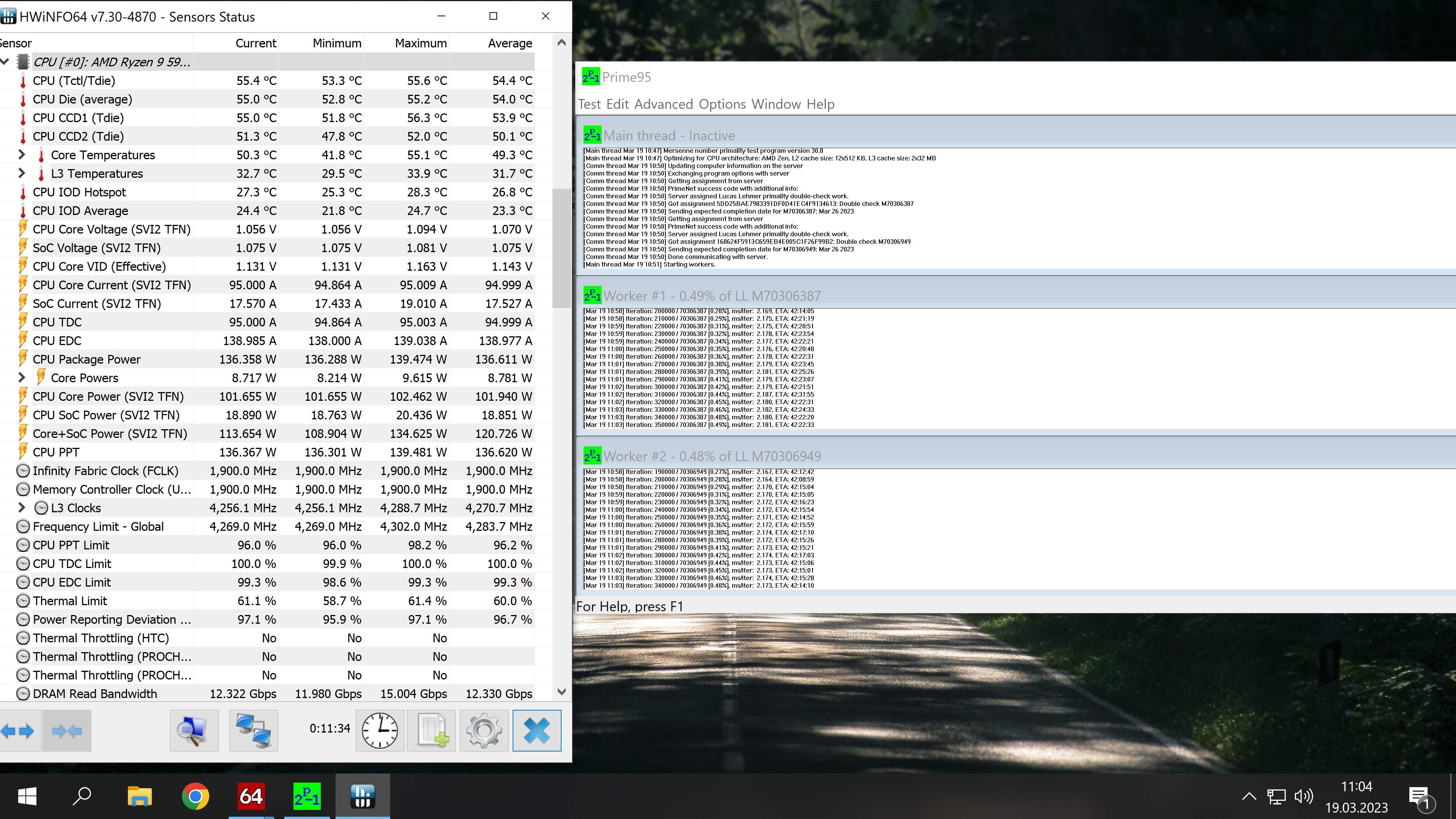Open HWiNFO sensor settings gear
This screenshot has height=819, width=1456.
484,730
